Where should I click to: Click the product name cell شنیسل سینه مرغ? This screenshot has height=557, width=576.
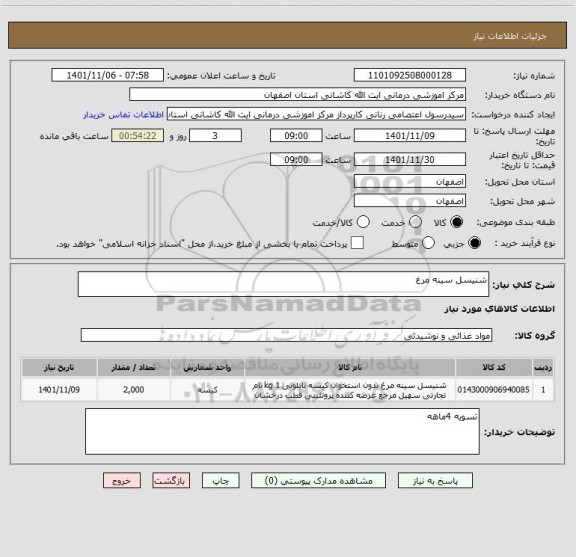click(x=350, y=390)
